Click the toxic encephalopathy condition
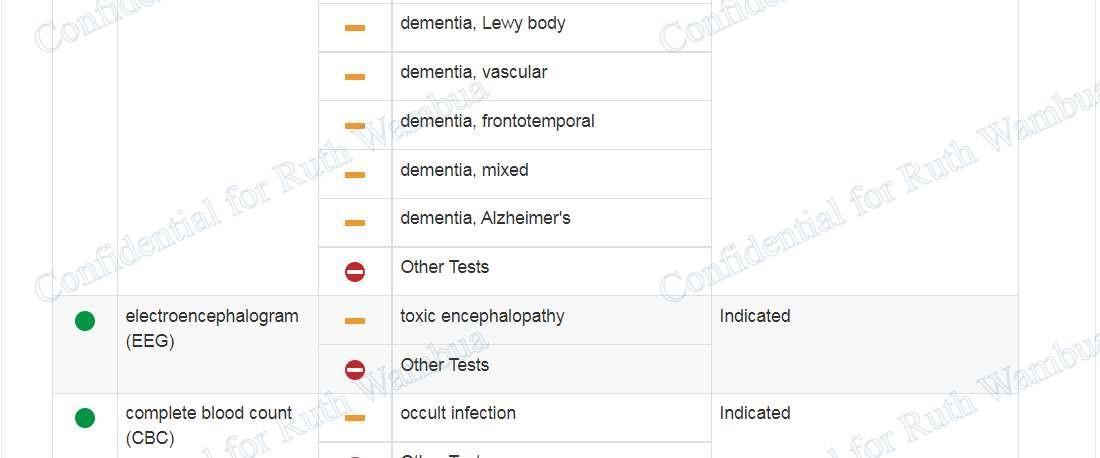The image size is (1100, 458). click(x=482, y=316)
